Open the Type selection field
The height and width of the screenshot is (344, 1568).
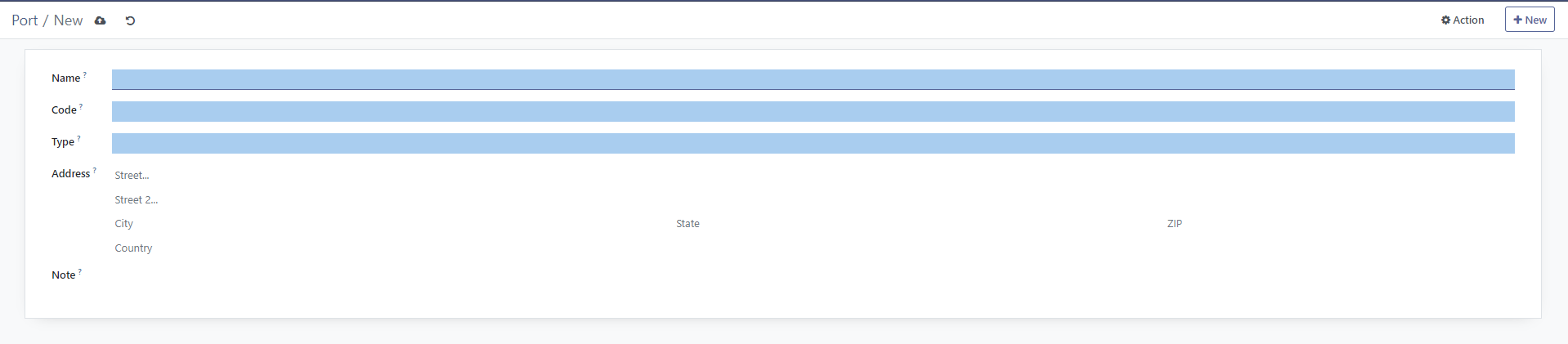(x=813, y=143)
